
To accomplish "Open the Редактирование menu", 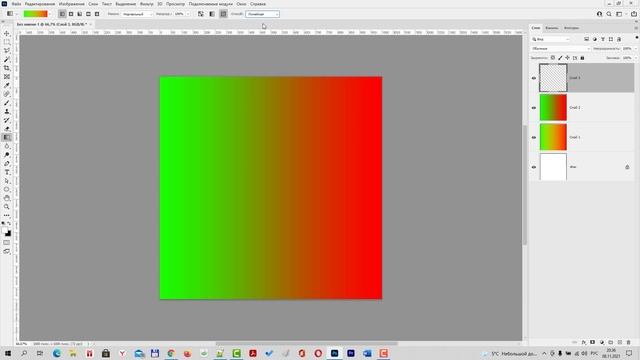I will pos(40,4).
